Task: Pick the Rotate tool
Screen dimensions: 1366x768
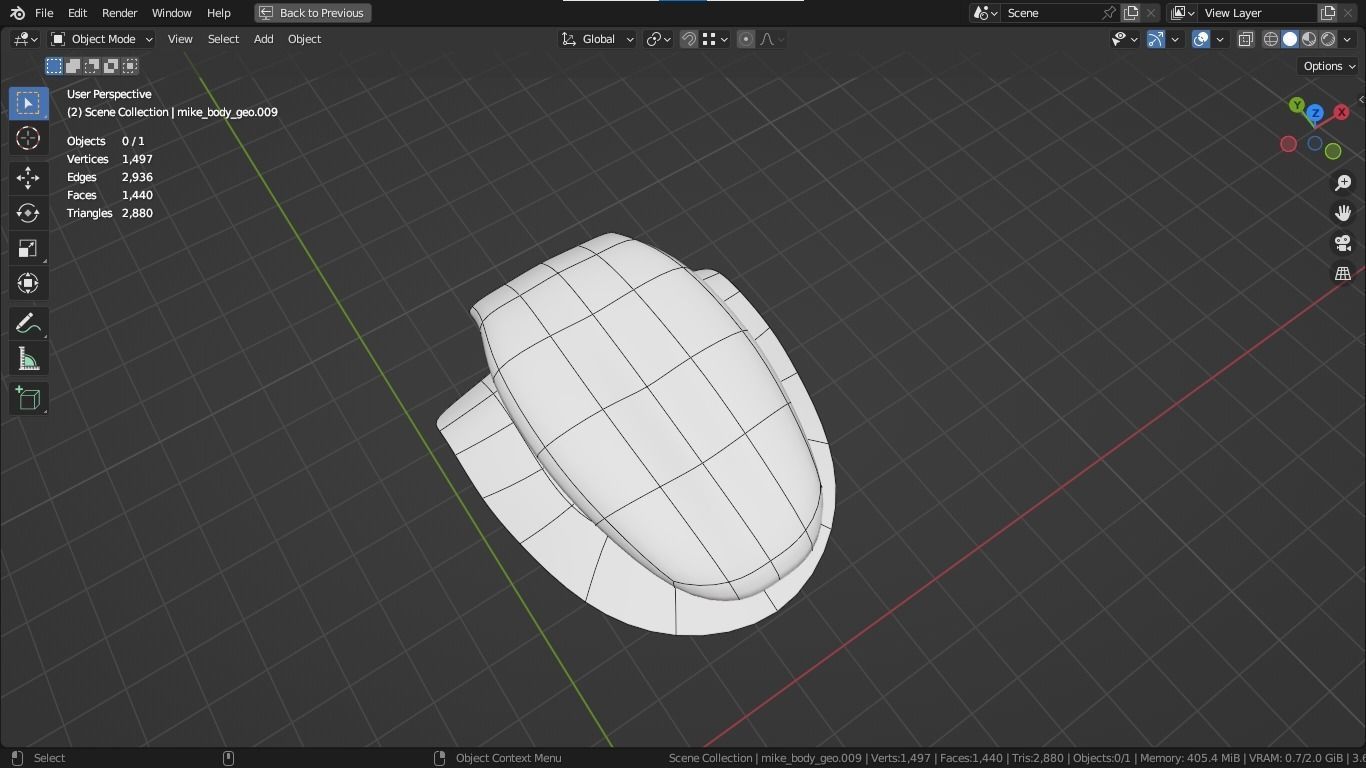Action: point(28,213)
